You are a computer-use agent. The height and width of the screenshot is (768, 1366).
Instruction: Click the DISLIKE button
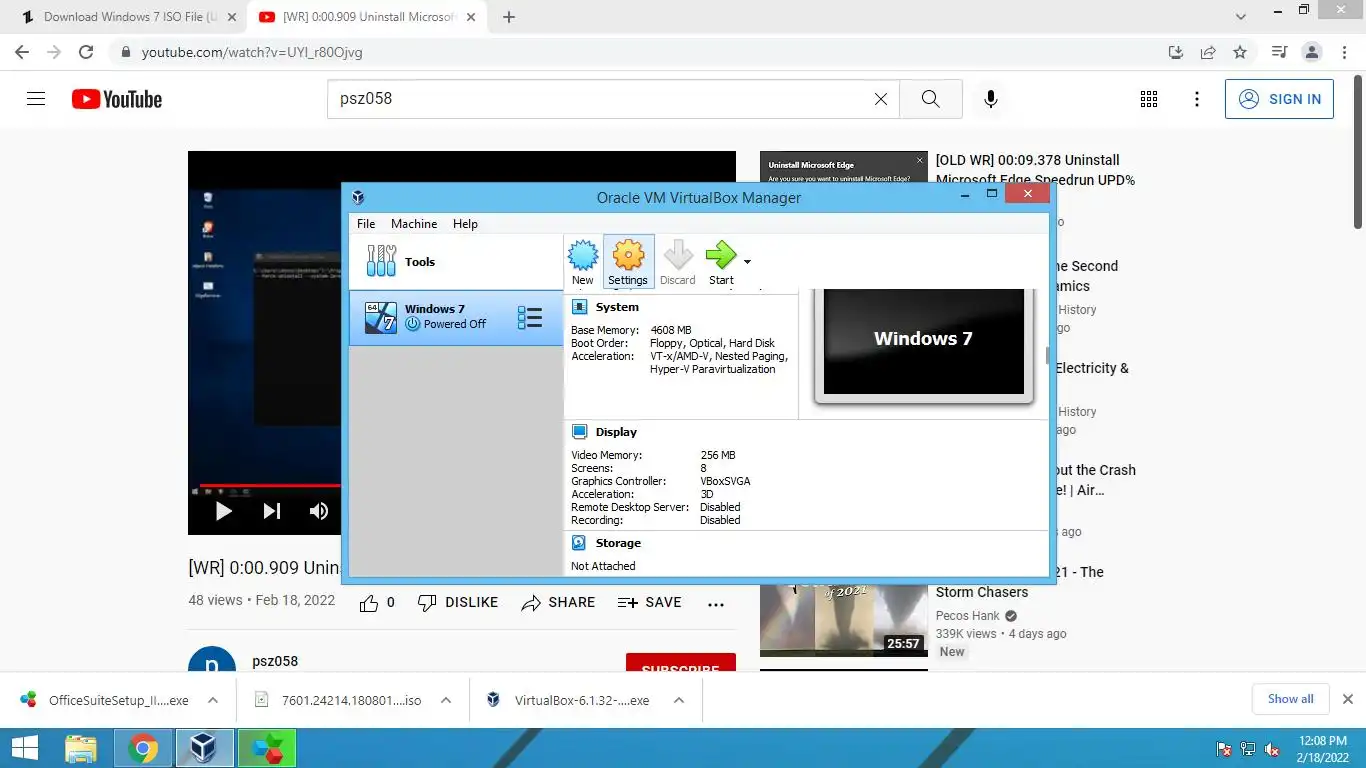(458, 603)
